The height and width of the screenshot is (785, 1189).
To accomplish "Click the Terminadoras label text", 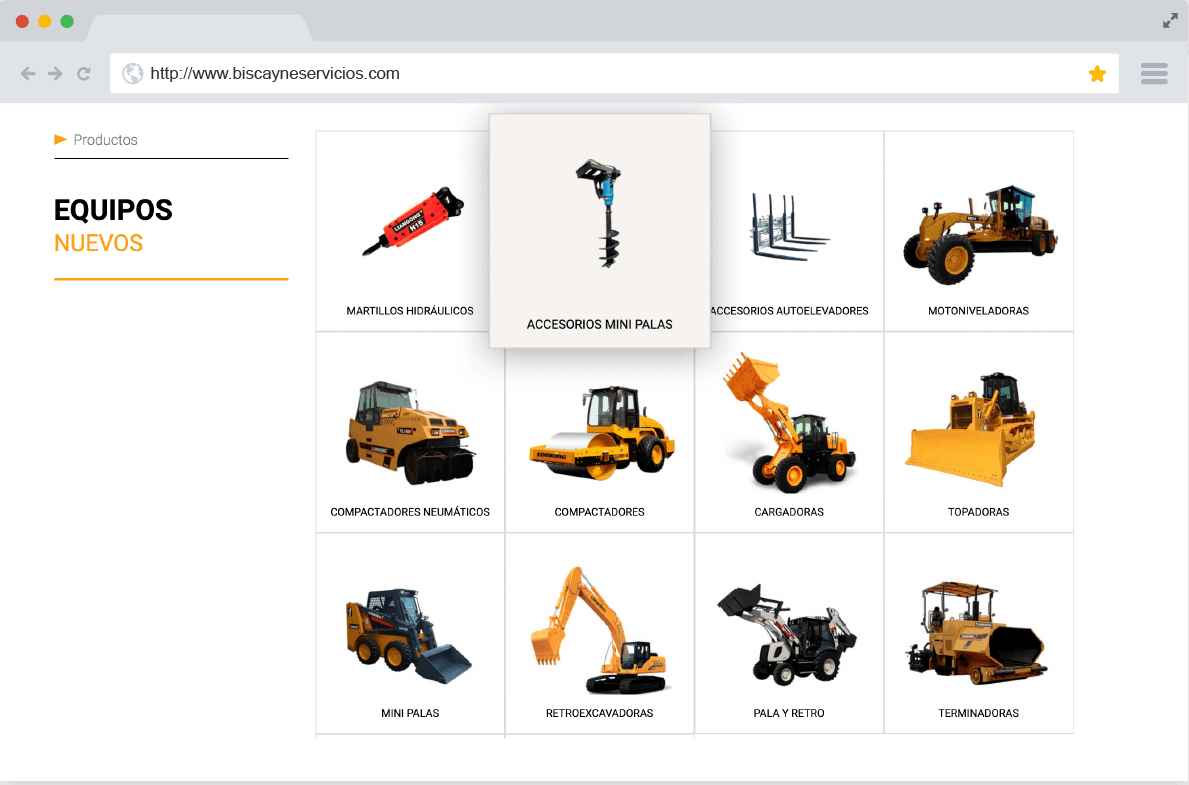I will 978,714.
